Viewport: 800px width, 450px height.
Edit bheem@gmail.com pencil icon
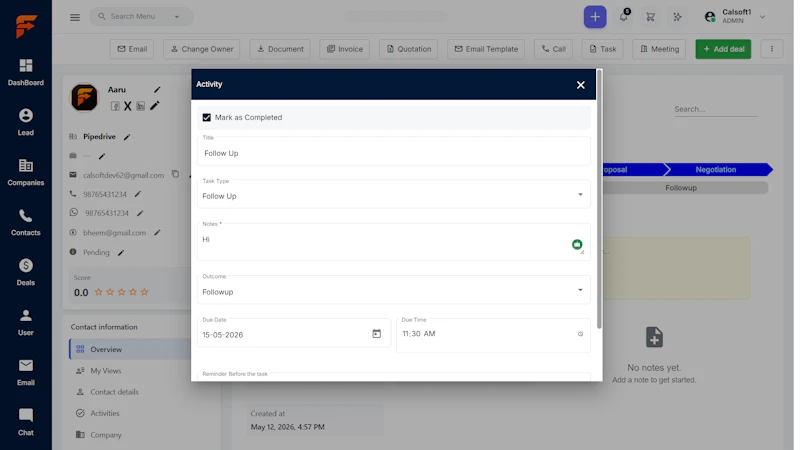click(157, 233)
